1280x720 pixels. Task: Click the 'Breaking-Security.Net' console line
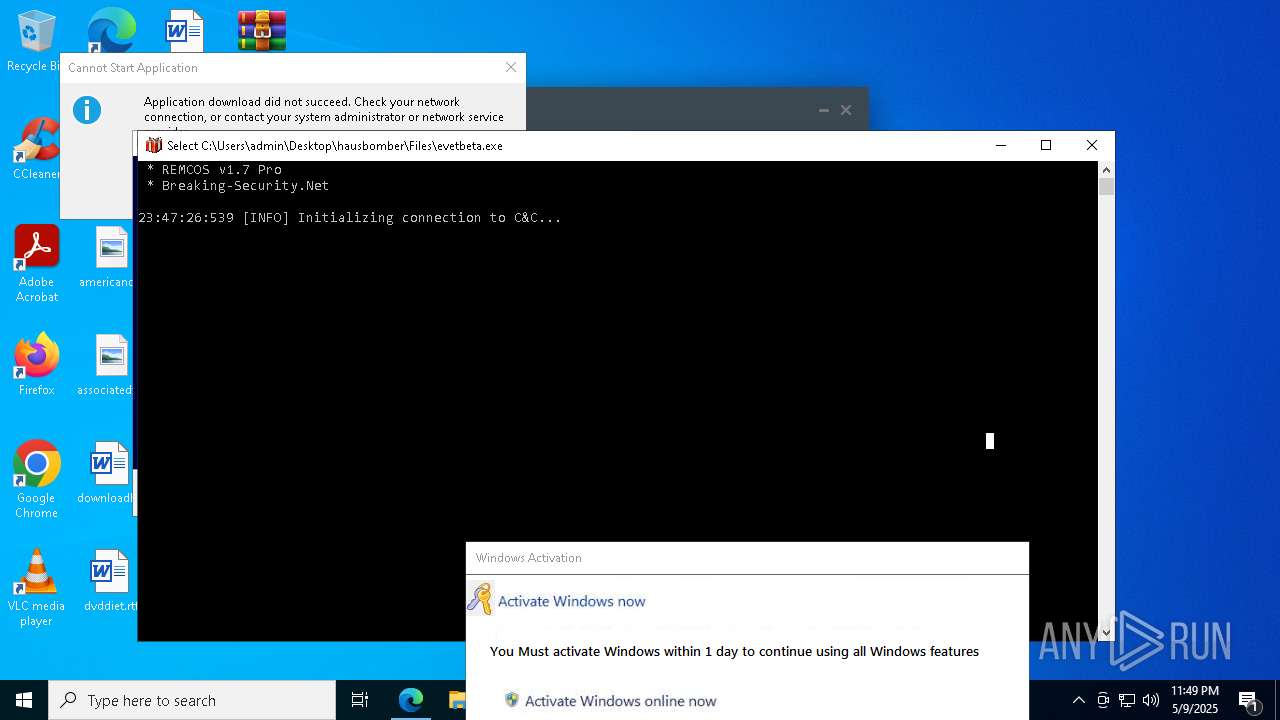[x=238, y=185]
